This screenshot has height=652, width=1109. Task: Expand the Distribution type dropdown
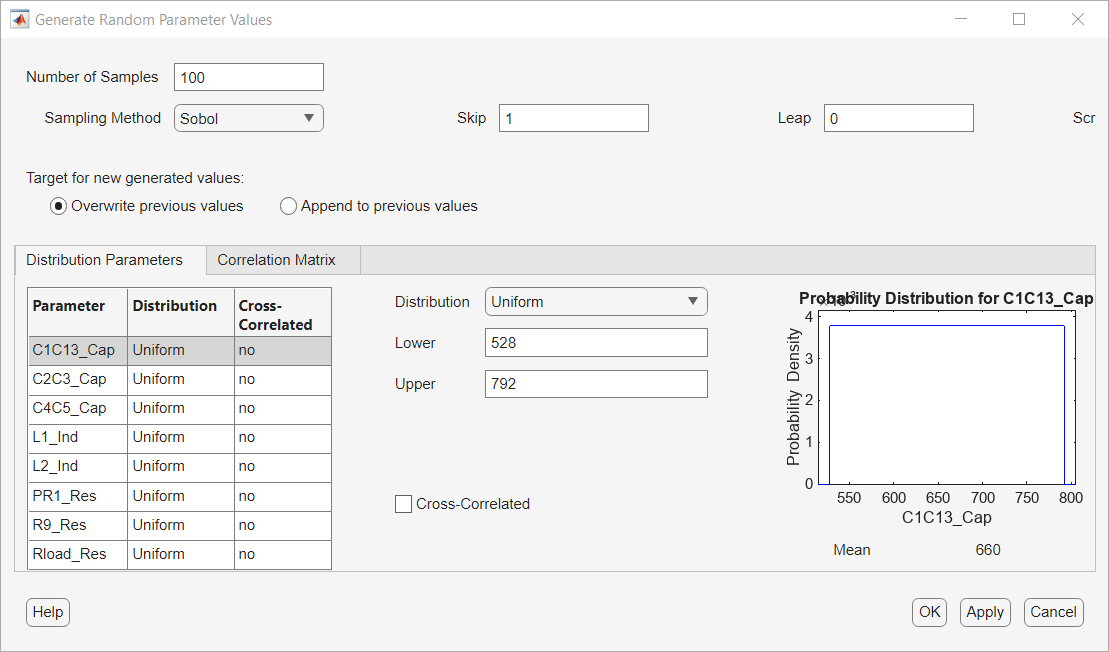coord(596,302)
